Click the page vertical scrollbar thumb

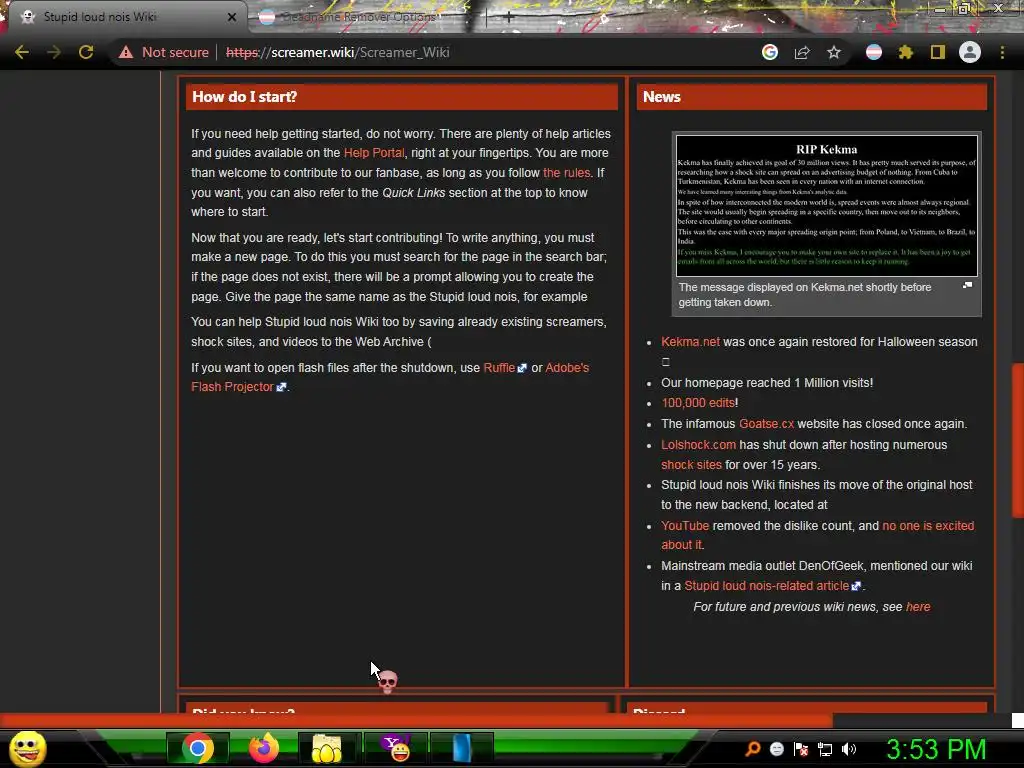point(1017,440)
